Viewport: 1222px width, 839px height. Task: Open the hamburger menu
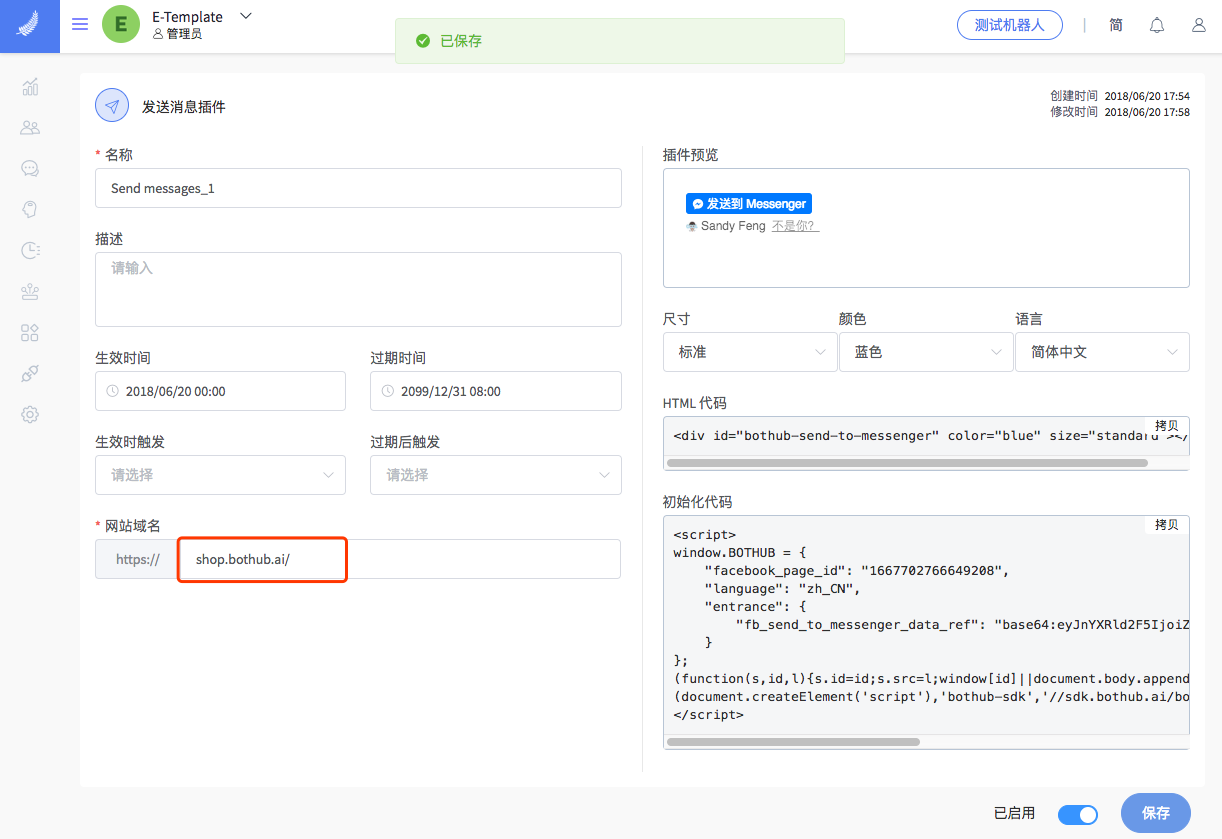click(x=80, y=25)
